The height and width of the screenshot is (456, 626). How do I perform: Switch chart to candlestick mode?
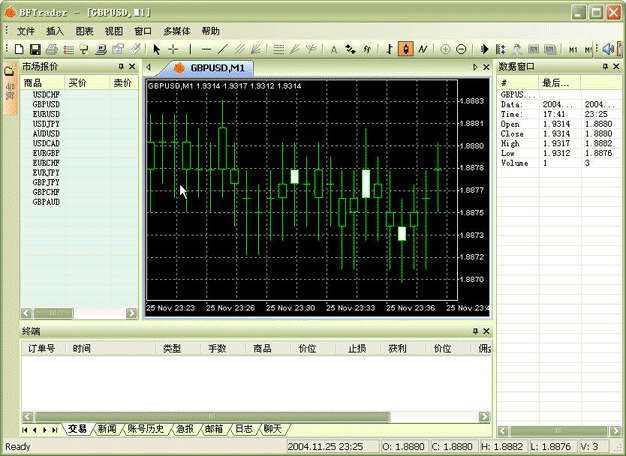point(406,50)
